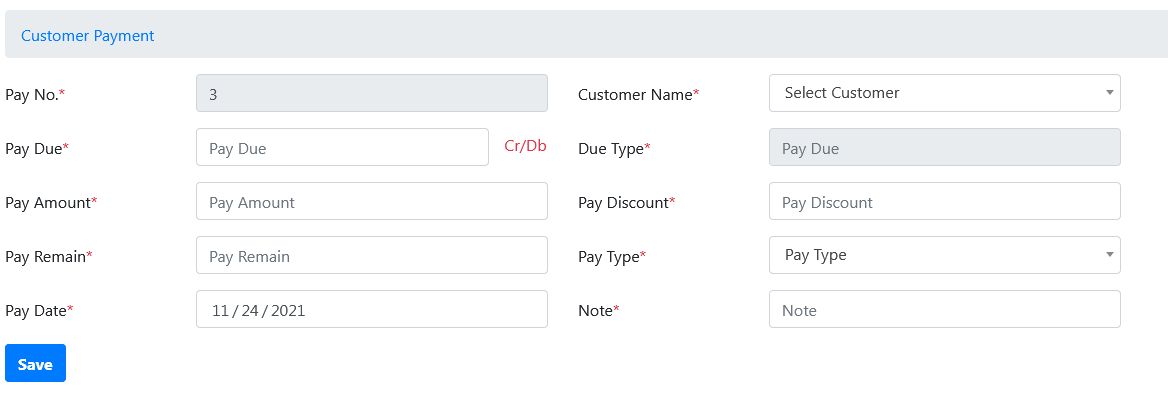Select the month in Pay Date

pyautogui.click(x=219, y=311)
